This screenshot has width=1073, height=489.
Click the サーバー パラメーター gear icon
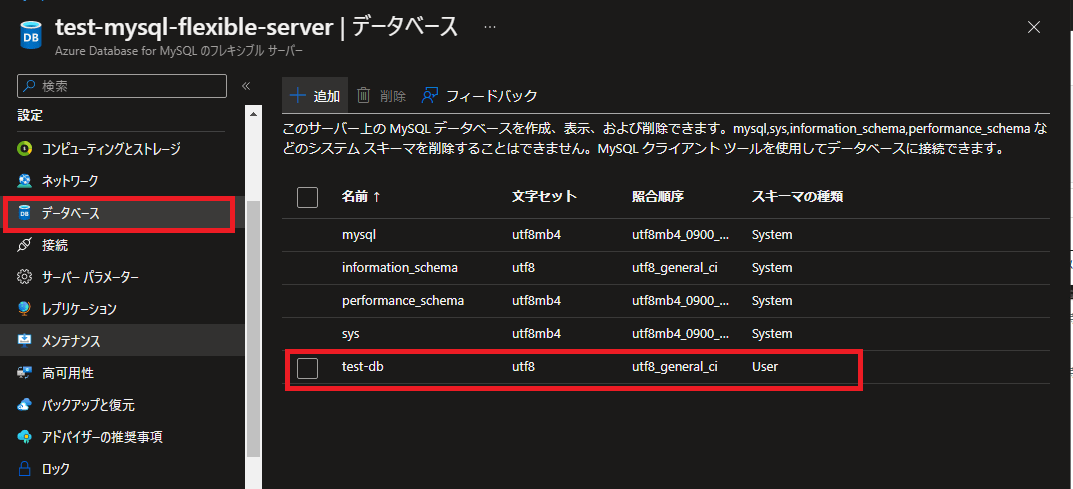[25, 278]
